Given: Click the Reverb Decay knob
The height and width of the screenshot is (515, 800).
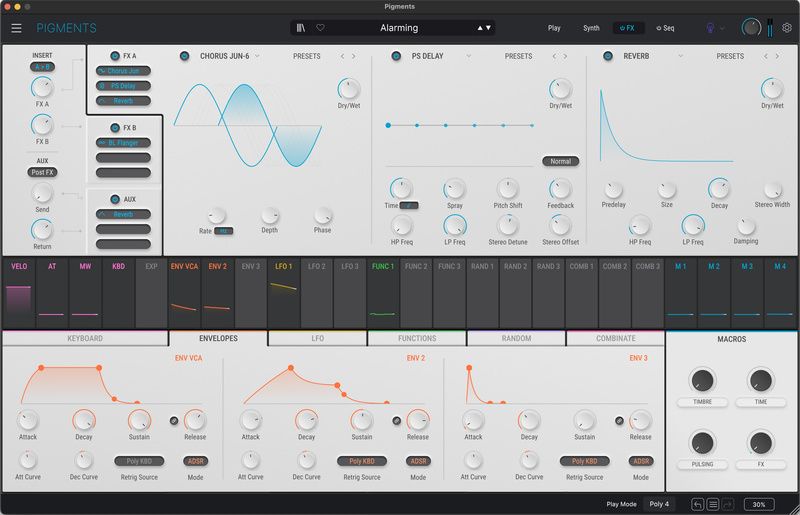Looking at the screenshot, I should pos(719,189).
